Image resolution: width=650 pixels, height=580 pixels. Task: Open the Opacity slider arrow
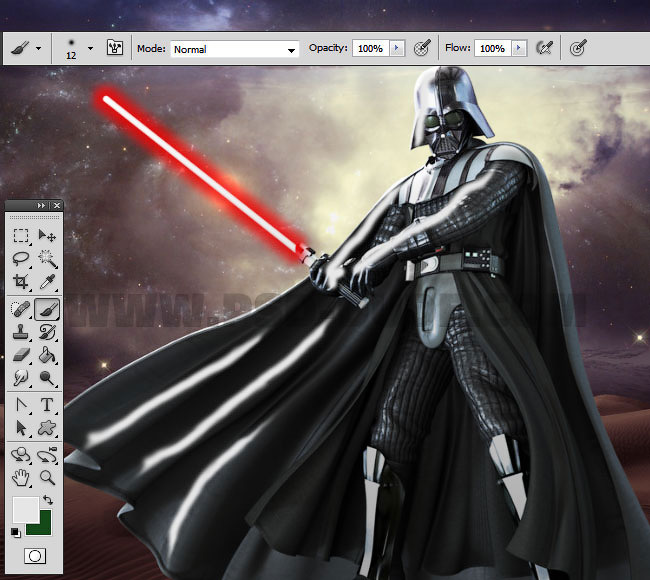point(397,49)
